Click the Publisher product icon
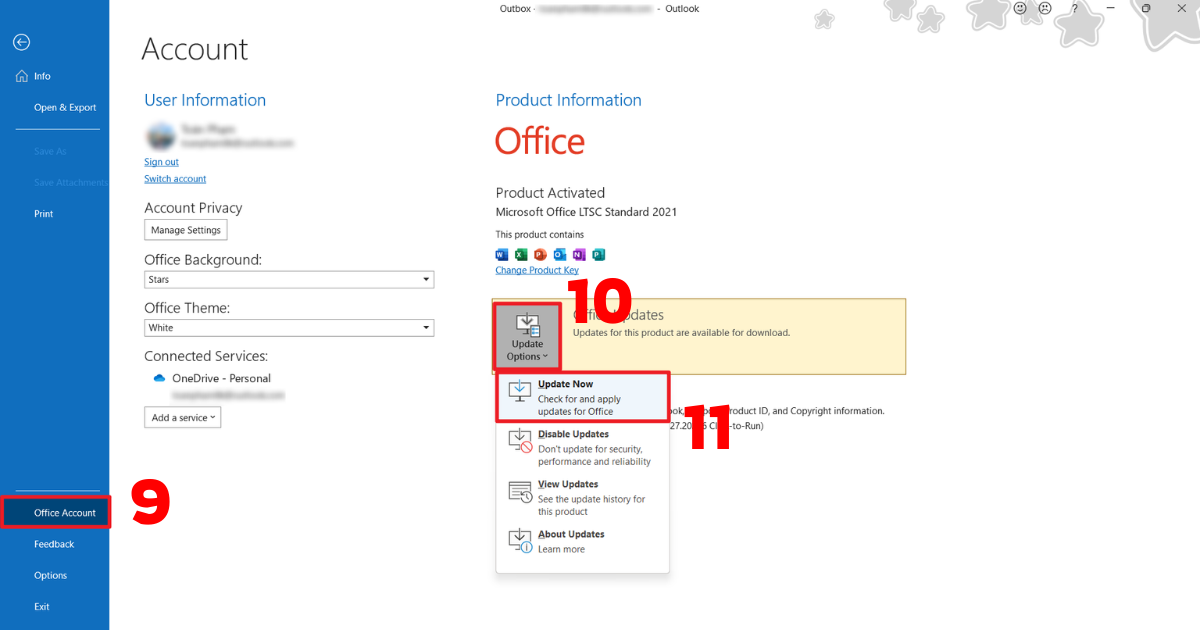This screenshot has width=1200, height=630. click(598, 254)
